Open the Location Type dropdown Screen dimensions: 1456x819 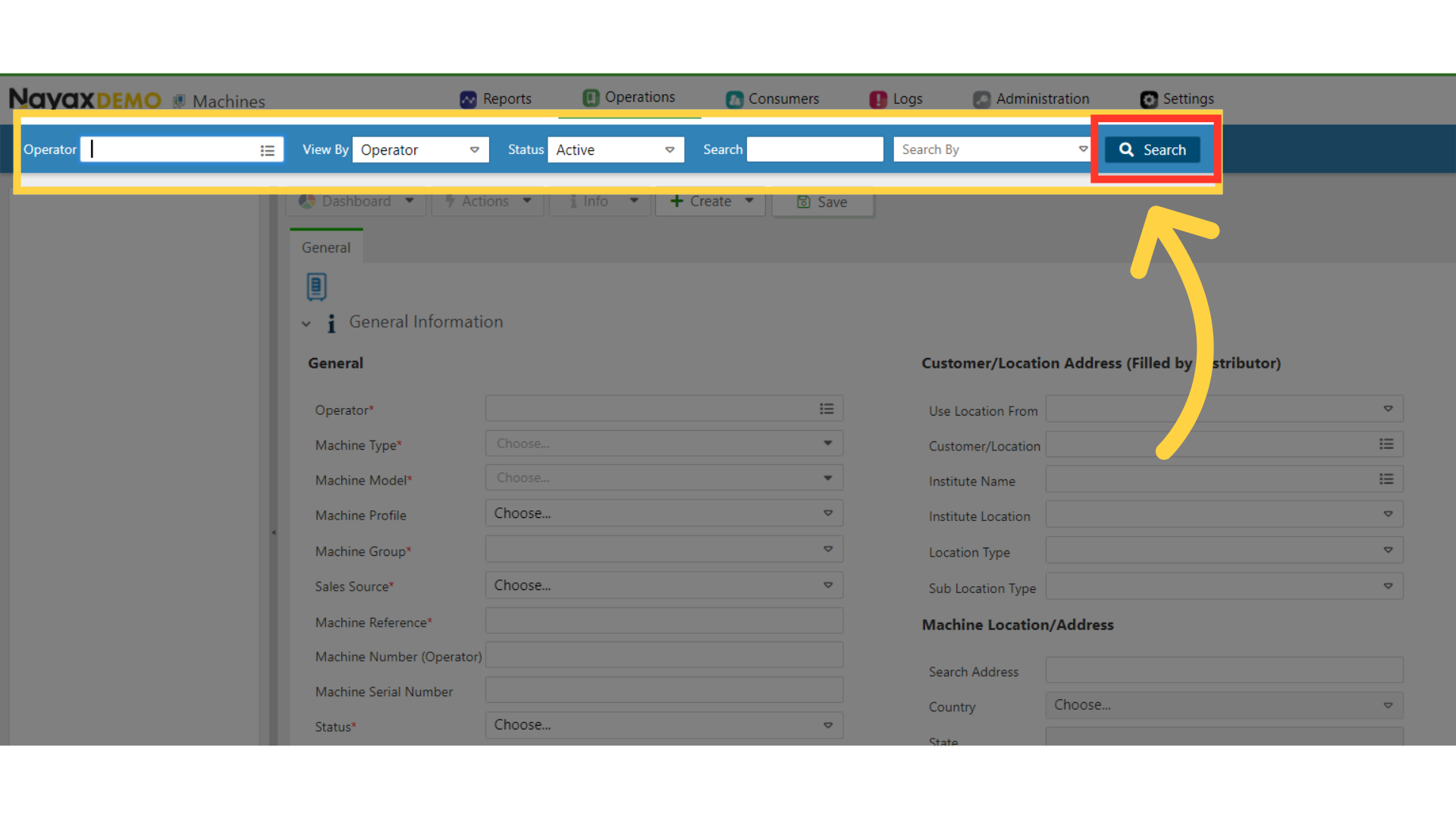pos(1225,551)
